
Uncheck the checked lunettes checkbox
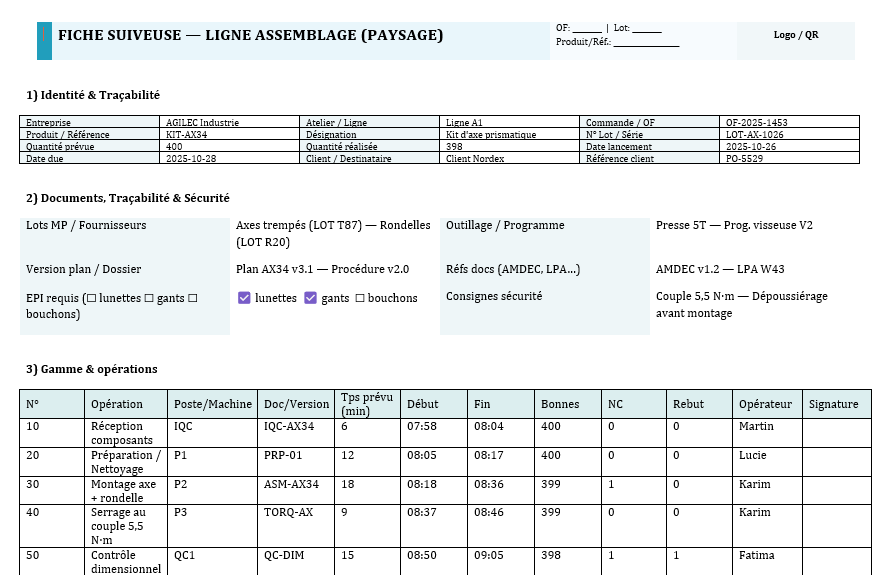[244, 298]
